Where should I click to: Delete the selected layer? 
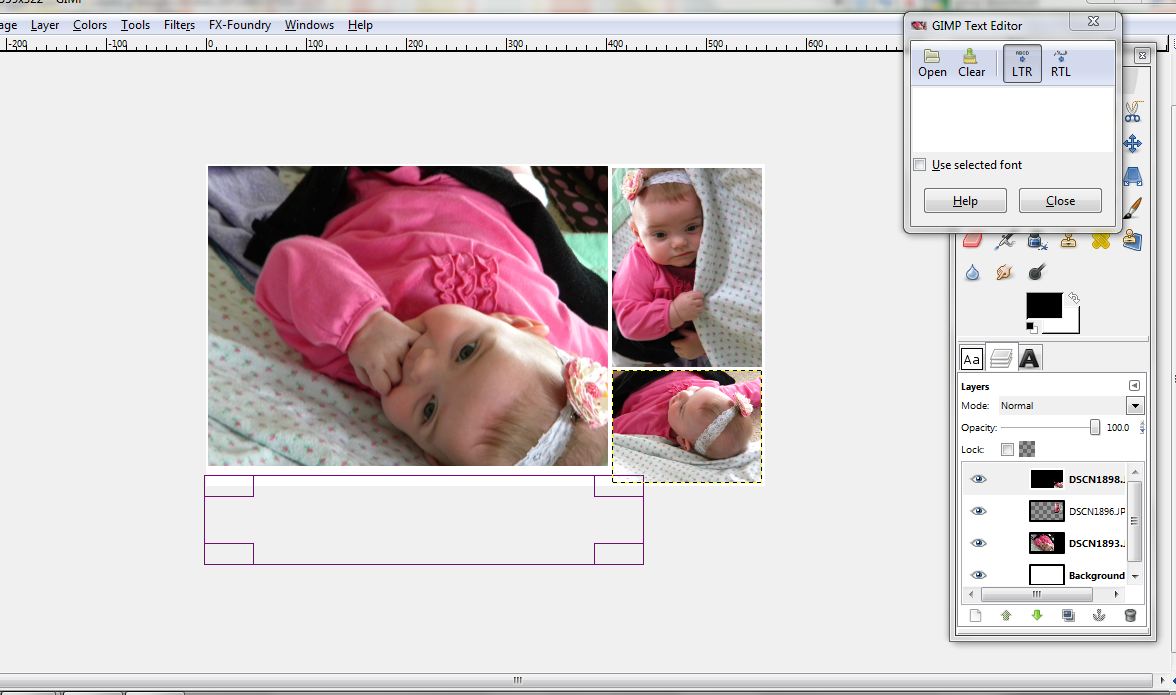1130,616
